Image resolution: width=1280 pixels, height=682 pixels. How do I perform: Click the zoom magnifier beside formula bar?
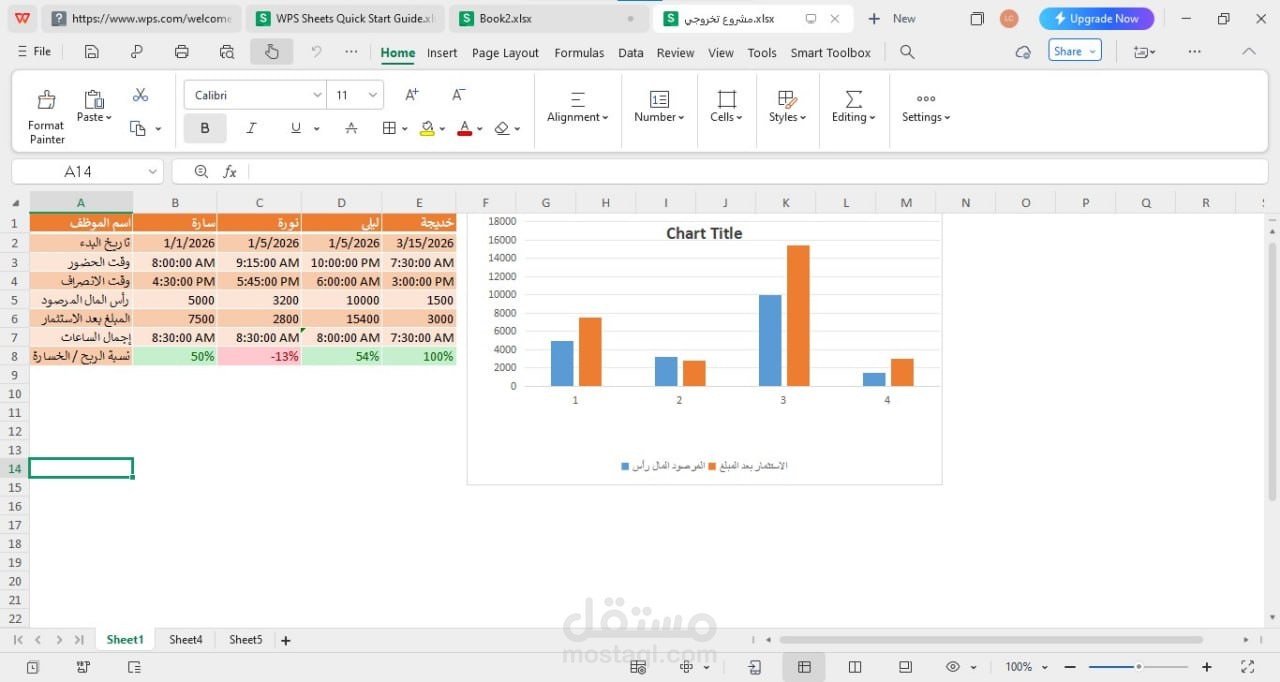tap(201, 172)
